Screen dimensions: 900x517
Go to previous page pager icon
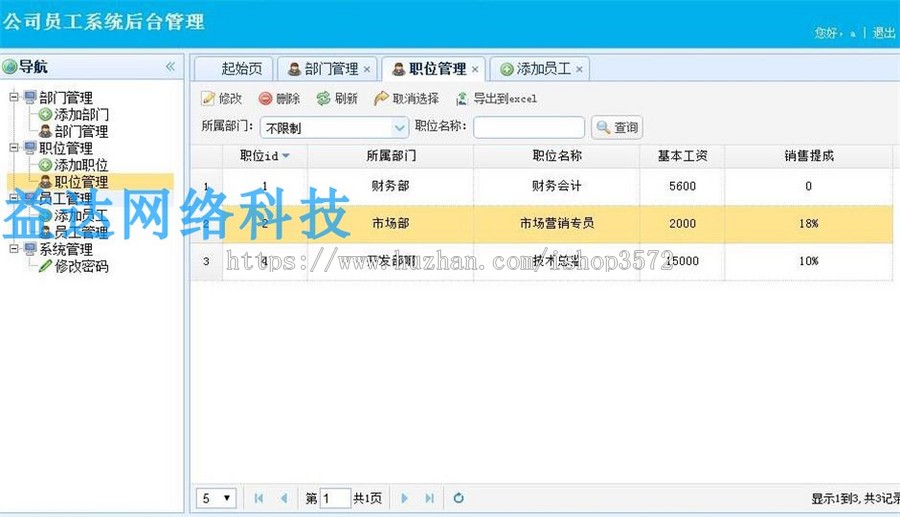point(284,498)
